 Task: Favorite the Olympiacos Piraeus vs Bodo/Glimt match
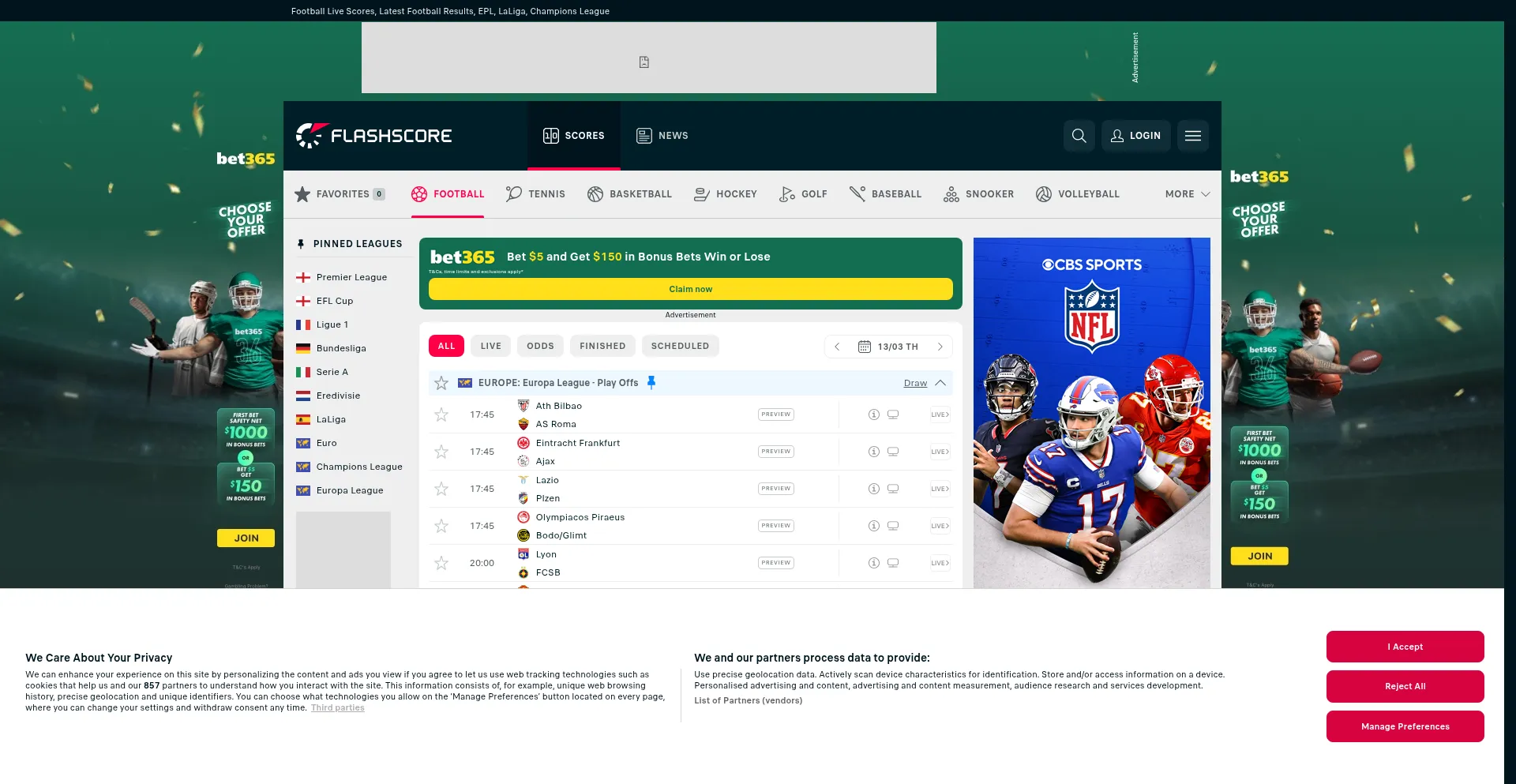441,526
